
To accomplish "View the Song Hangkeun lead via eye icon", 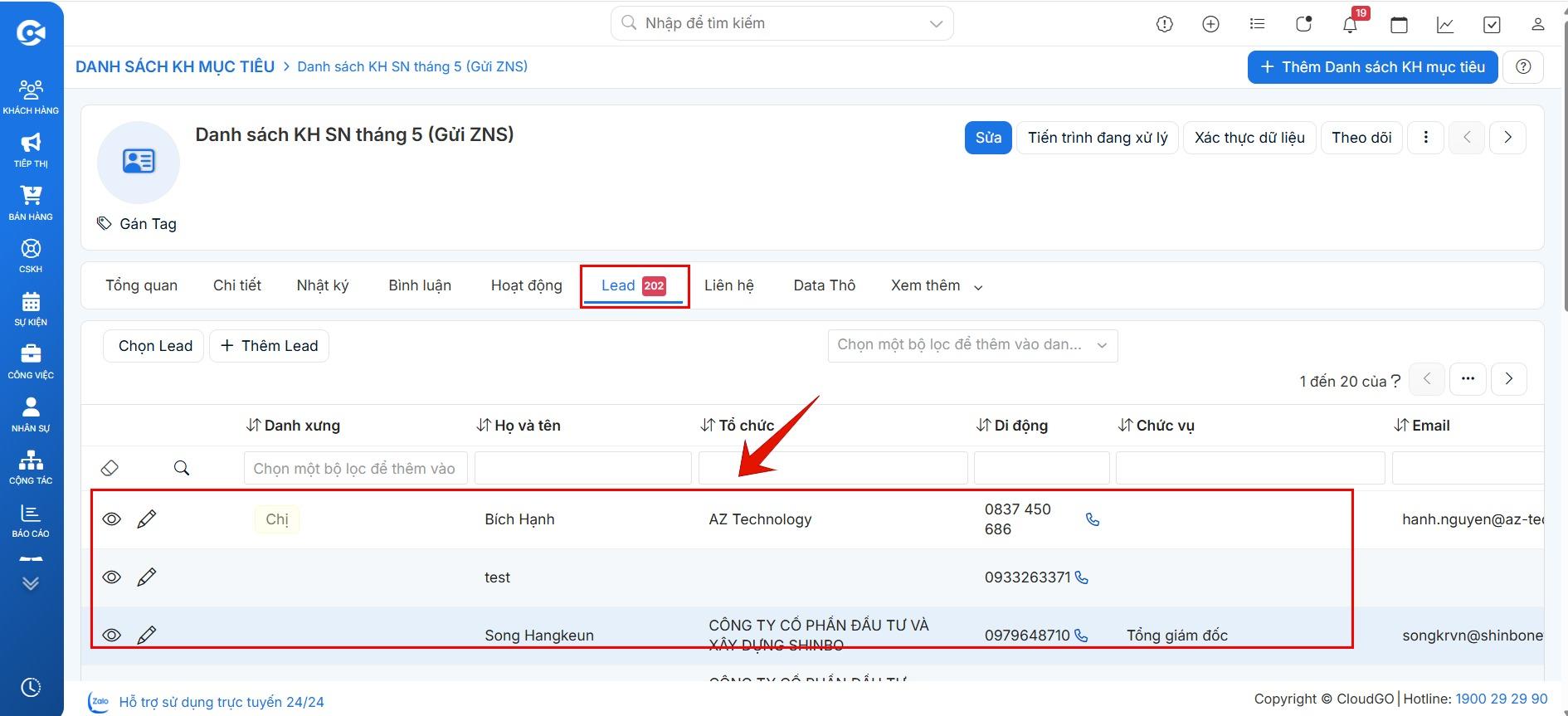I will click(x=112, y=636).
